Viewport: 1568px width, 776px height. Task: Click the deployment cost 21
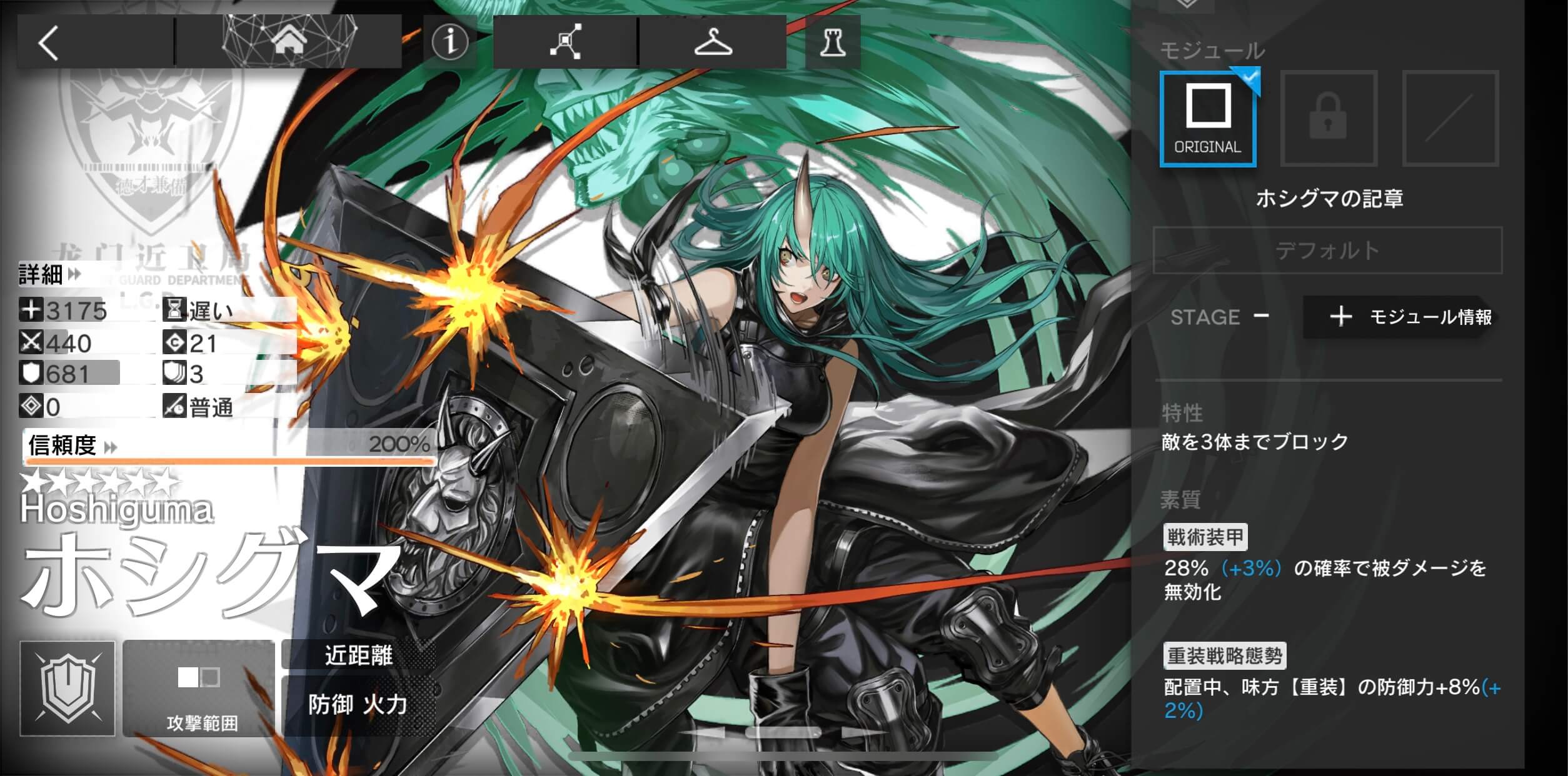(x=203, y=343)
